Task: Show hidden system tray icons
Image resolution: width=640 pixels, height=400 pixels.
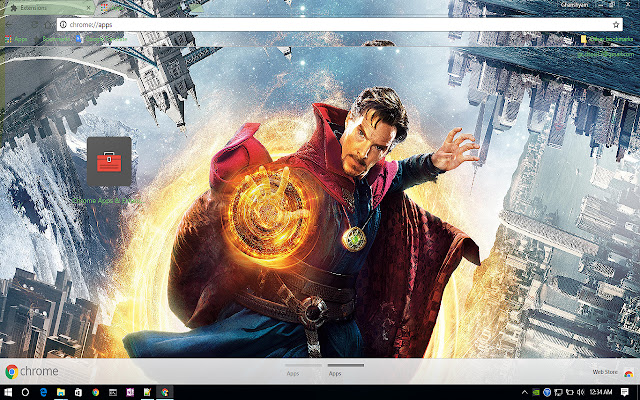Action: click(524, 392)
